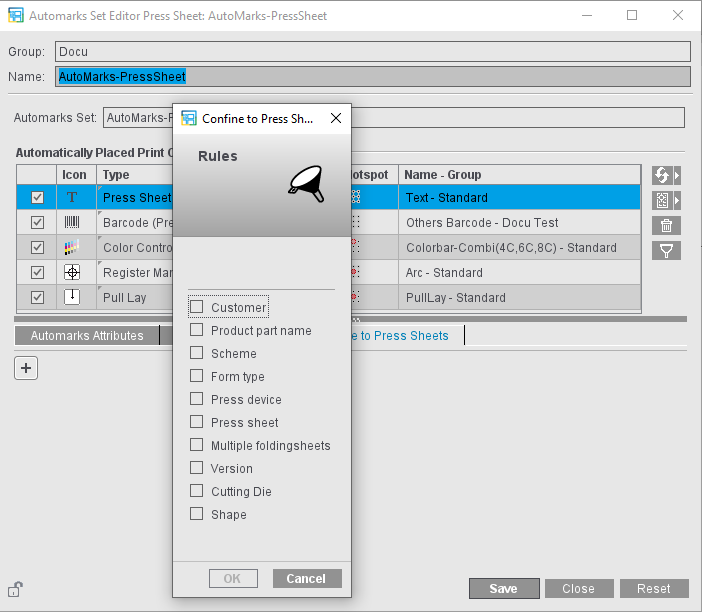
Task: Click the Pull Lay row icon
Action: tap(73, 297)
